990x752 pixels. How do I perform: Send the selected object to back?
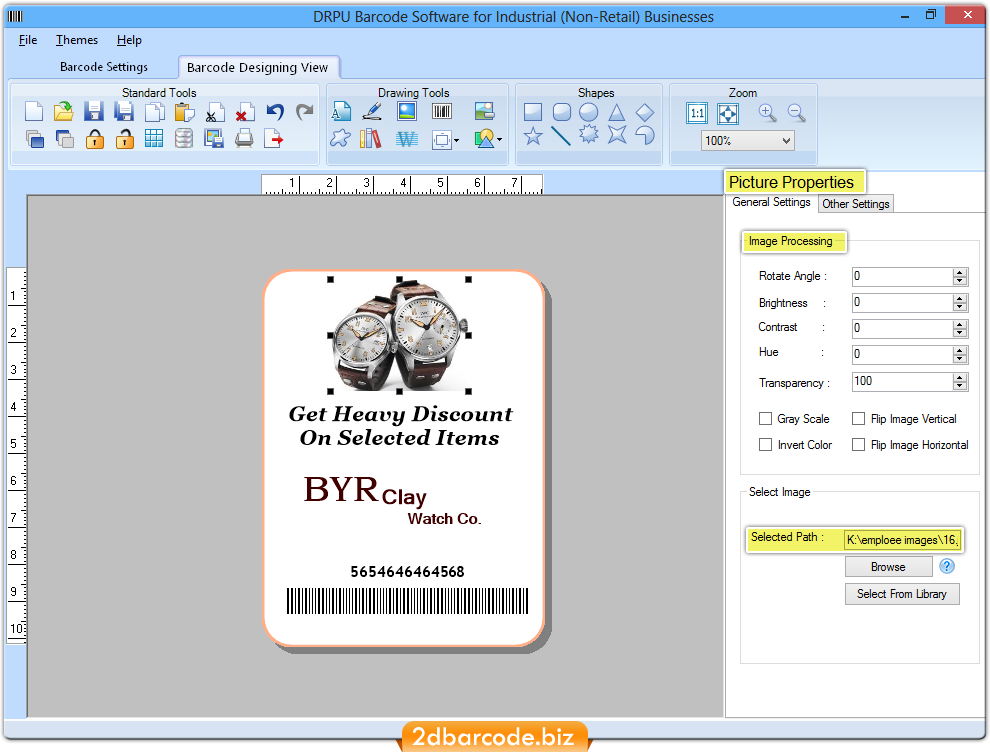pyautogui.click(x=64, y=138)
